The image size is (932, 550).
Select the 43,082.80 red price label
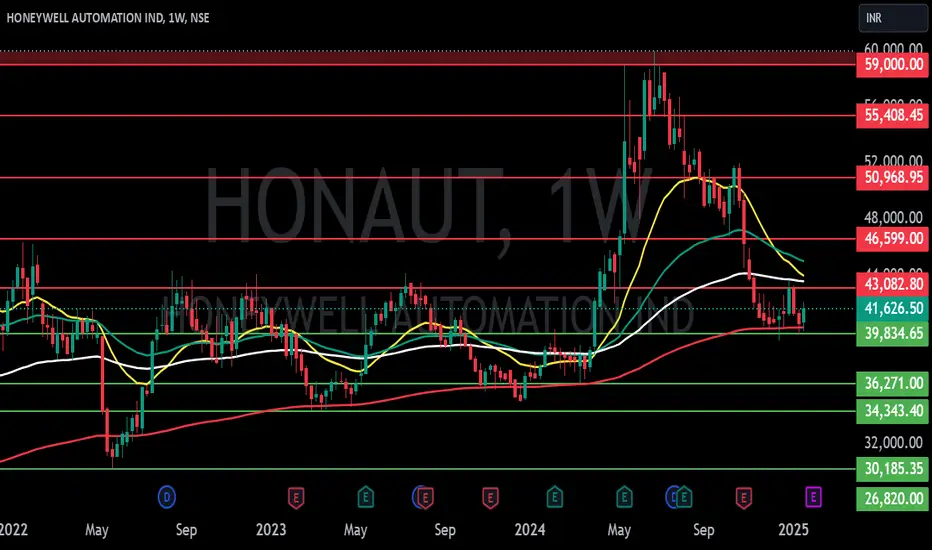pos(893,284)
